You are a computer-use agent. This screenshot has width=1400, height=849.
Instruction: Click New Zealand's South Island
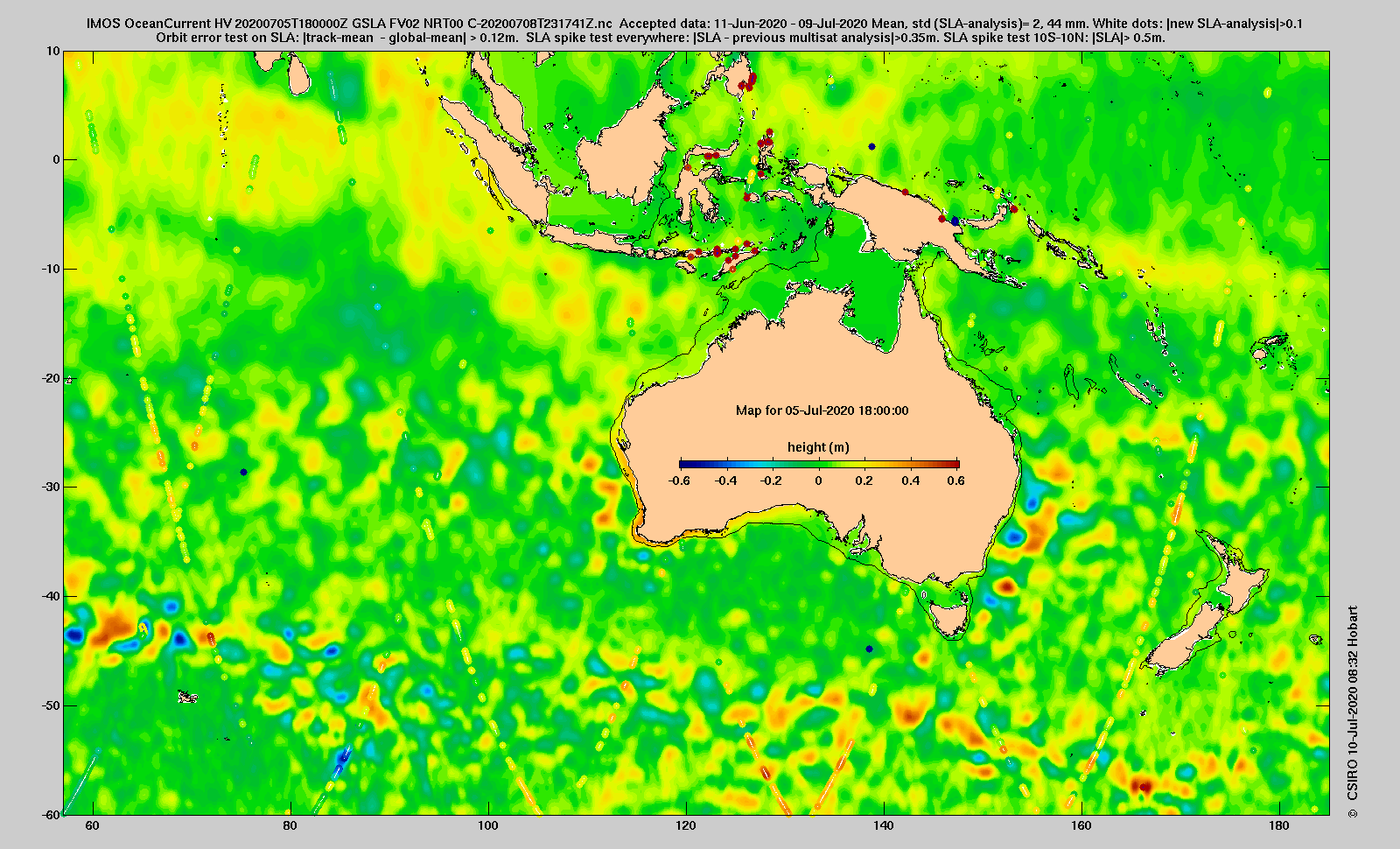[1186, 637]
